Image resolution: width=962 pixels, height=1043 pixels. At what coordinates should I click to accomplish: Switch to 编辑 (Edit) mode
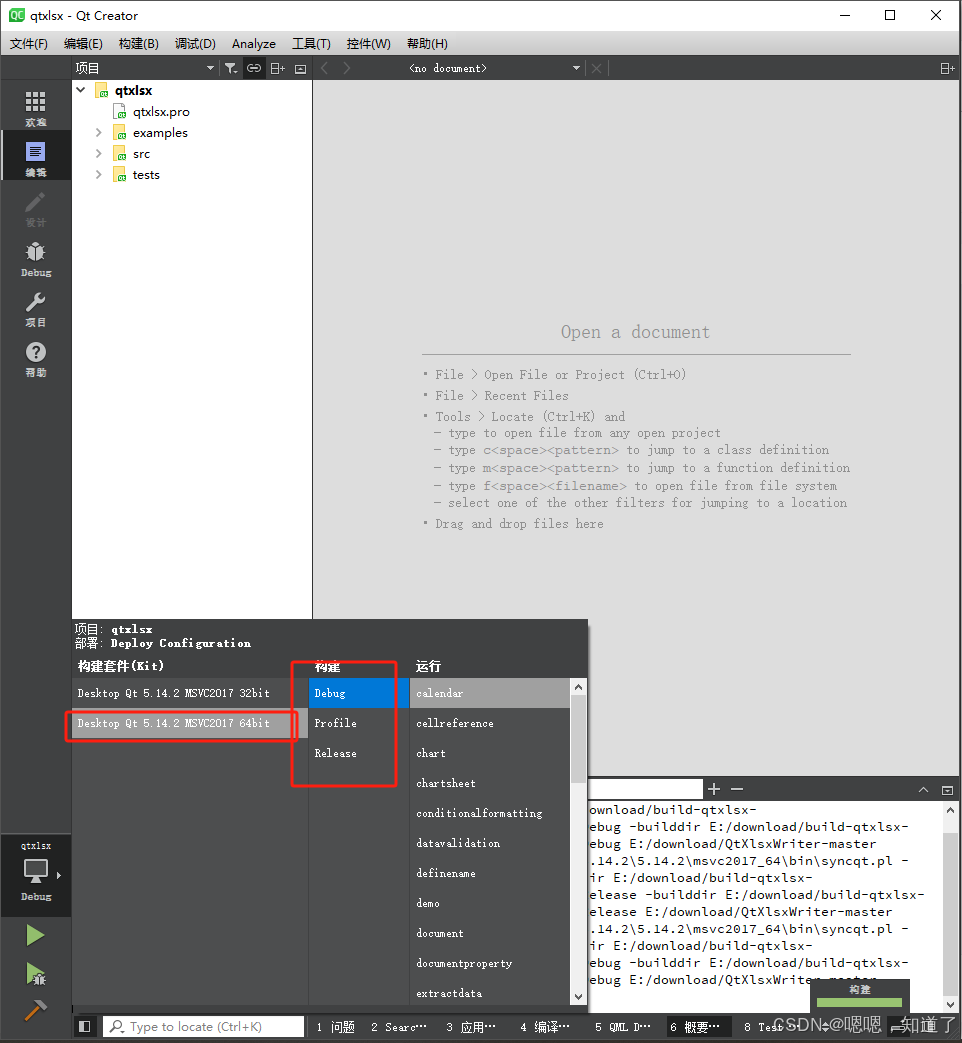(36, 154)
